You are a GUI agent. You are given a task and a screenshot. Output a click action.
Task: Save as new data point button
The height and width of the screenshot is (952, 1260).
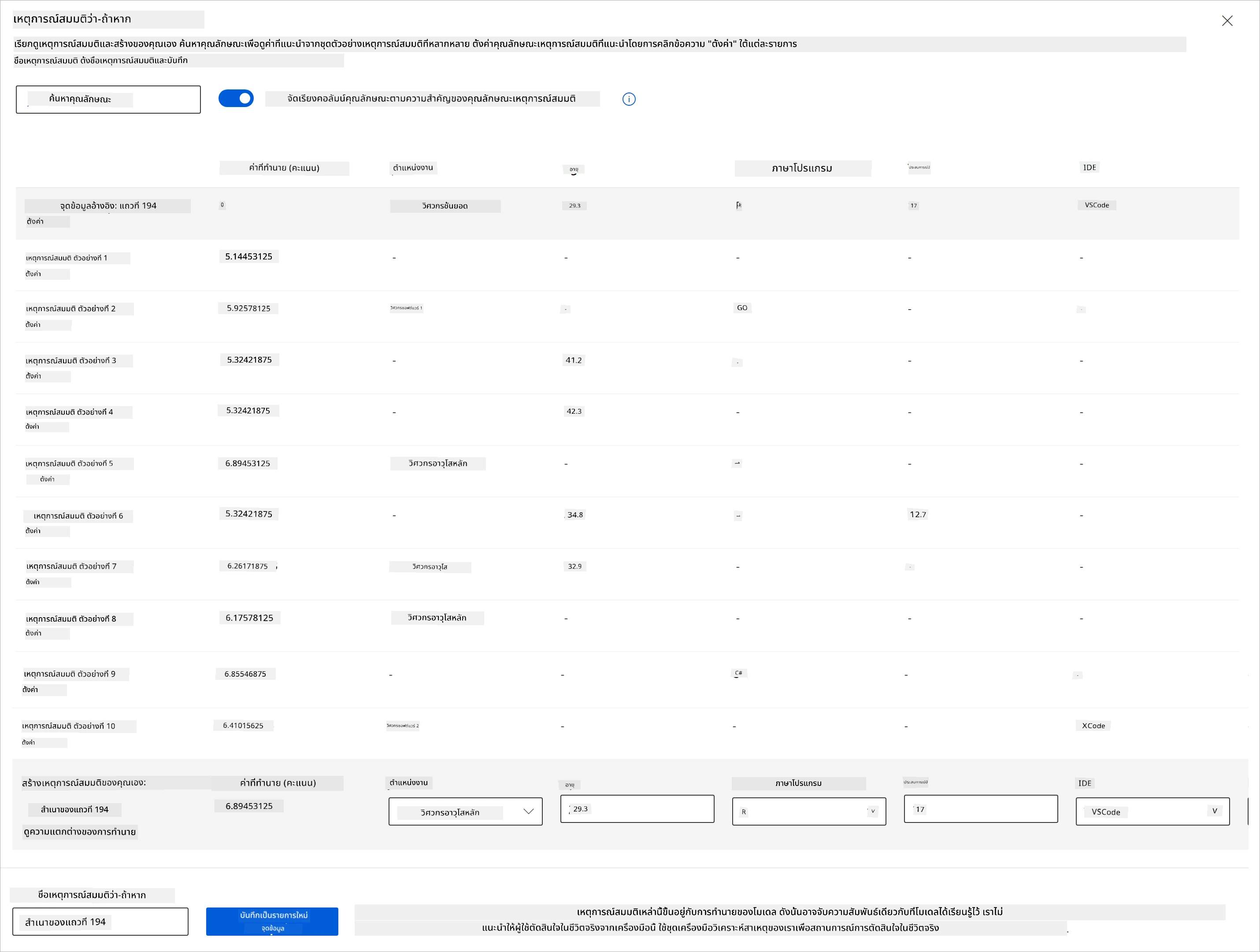pos(272,921)
